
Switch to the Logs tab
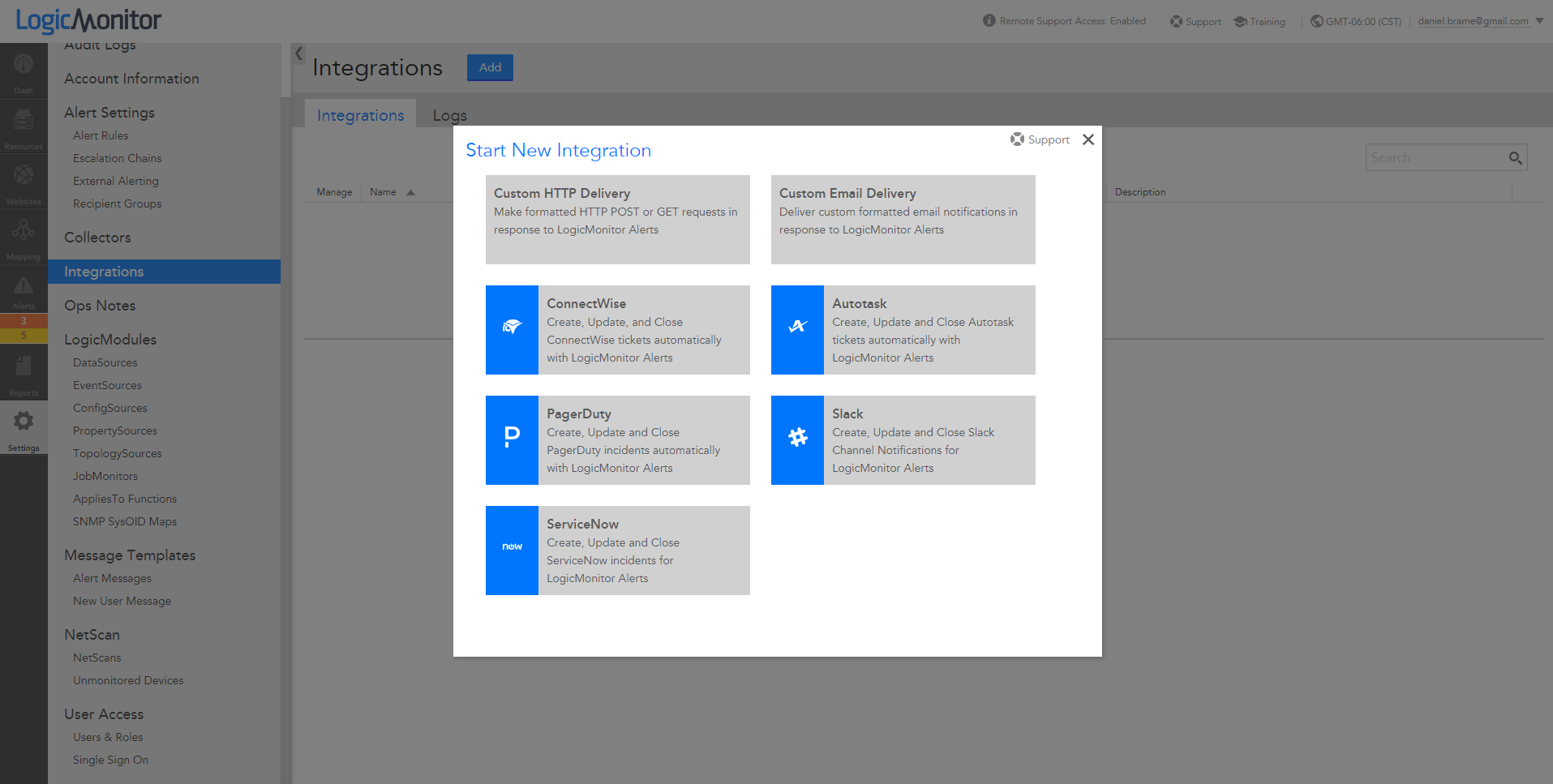(x=449, y=115)
